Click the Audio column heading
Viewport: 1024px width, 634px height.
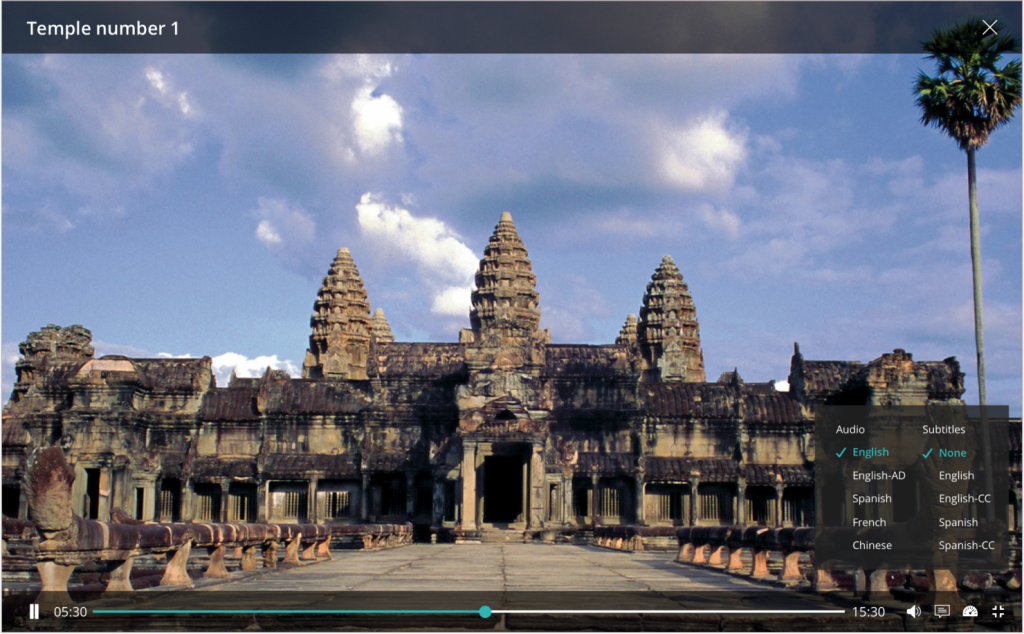point(850,430)
